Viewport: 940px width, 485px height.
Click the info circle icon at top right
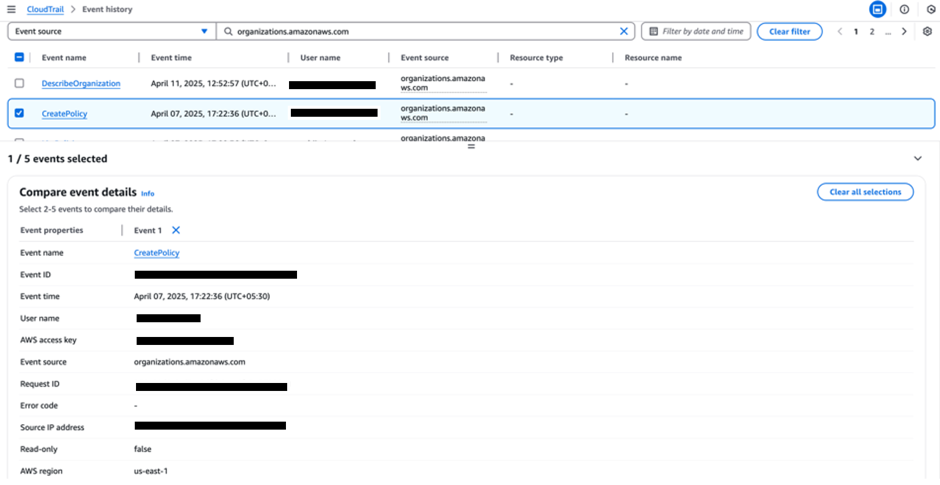[x=904, y=9]
